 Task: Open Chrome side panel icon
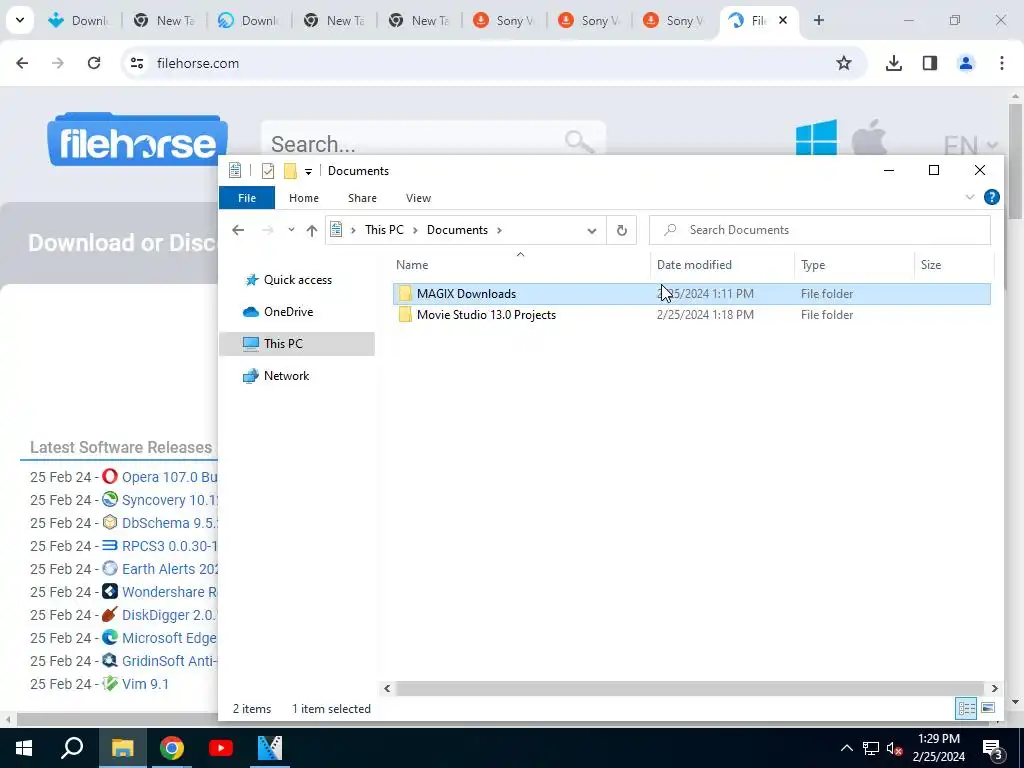pos(930,63)
